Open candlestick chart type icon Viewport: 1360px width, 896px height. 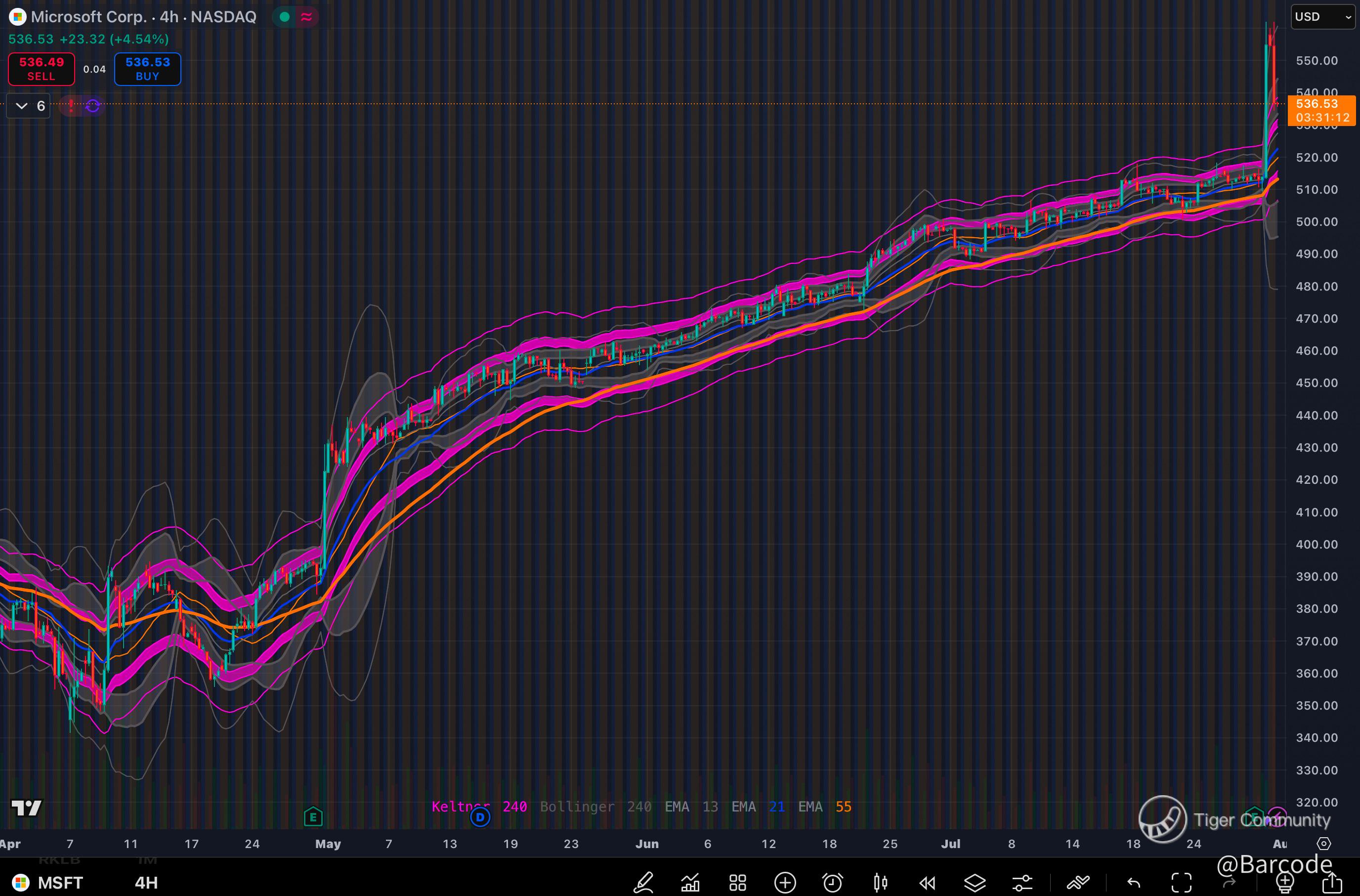pyautogui.click(x=880, y=883)
